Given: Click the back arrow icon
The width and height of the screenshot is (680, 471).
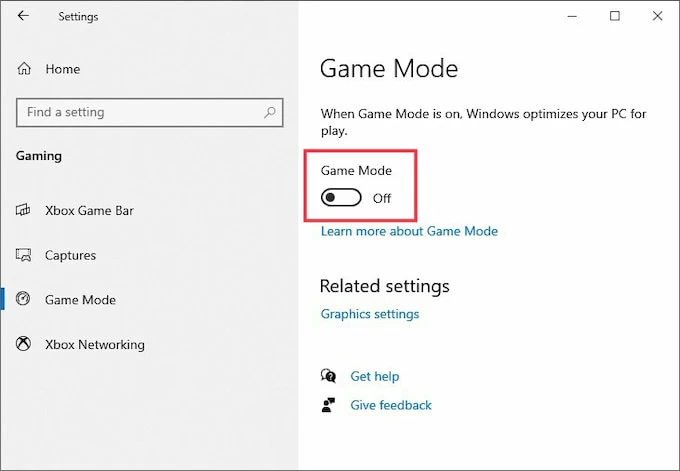Looking at the screenshot, I should click(23, 16).
